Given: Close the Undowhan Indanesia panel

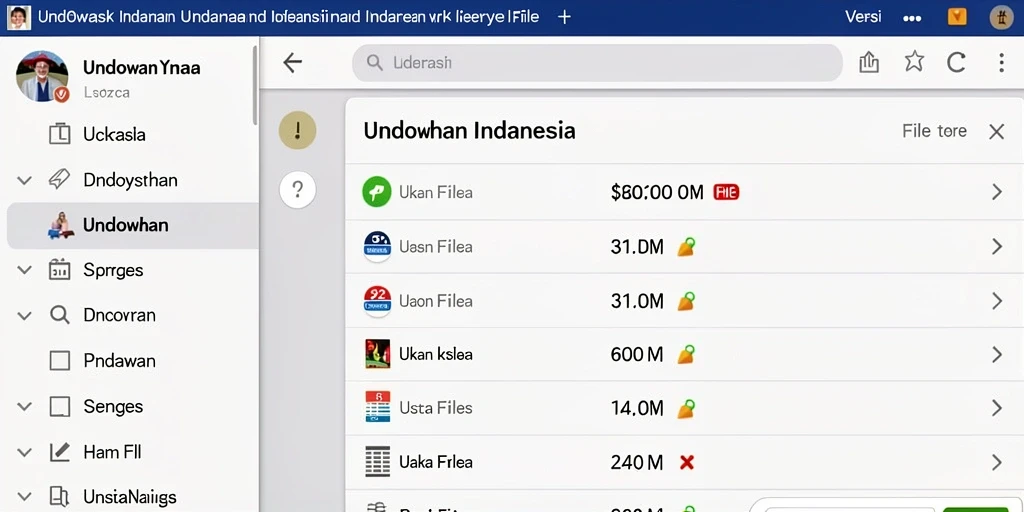Looking at the screenshot, I should point(996,132).
